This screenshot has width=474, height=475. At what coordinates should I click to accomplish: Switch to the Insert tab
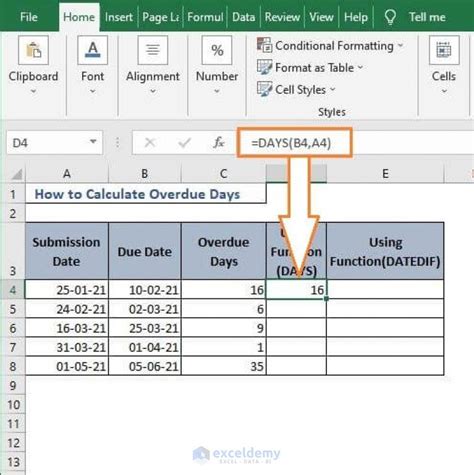[x=119, y=17]
